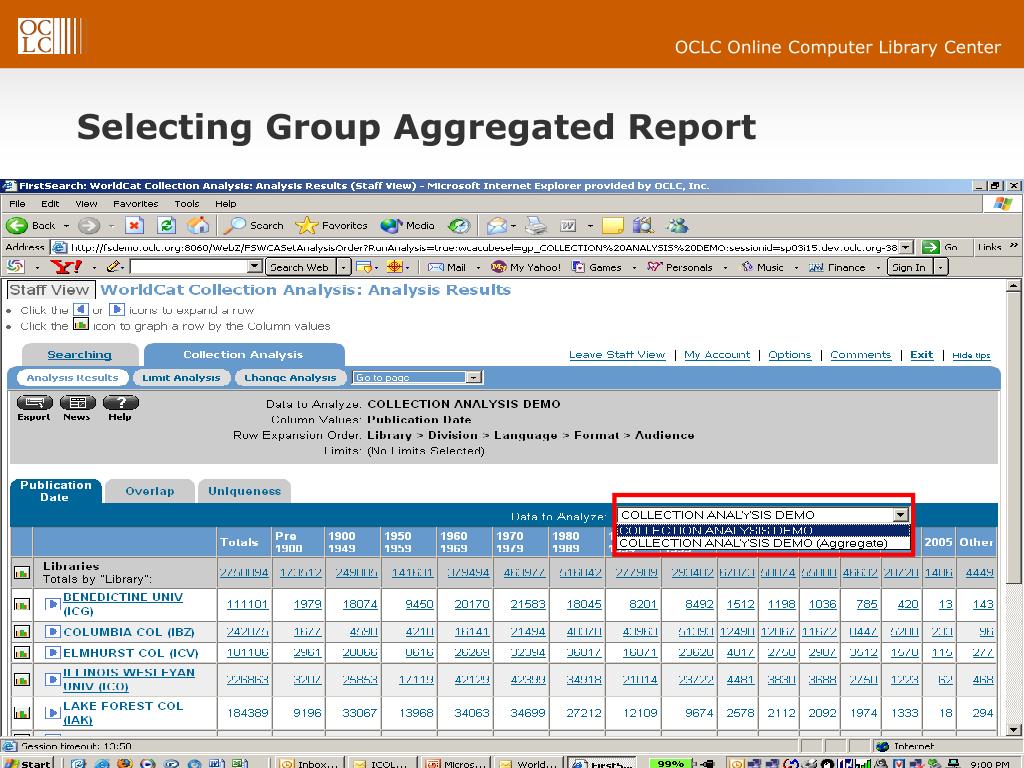Expand the Benedictine Univ row
The height and width of the screenshot is (768, 1024).
[x=53, y=604]
